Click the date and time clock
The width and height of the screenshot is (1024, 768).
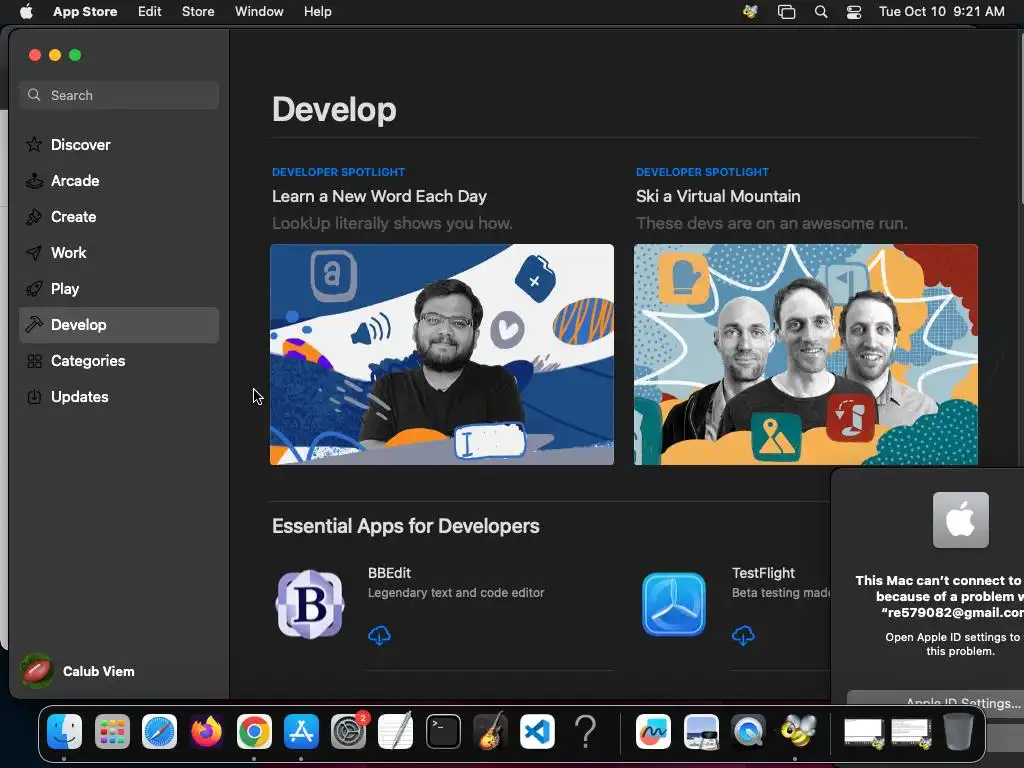[x=941, y=12]
